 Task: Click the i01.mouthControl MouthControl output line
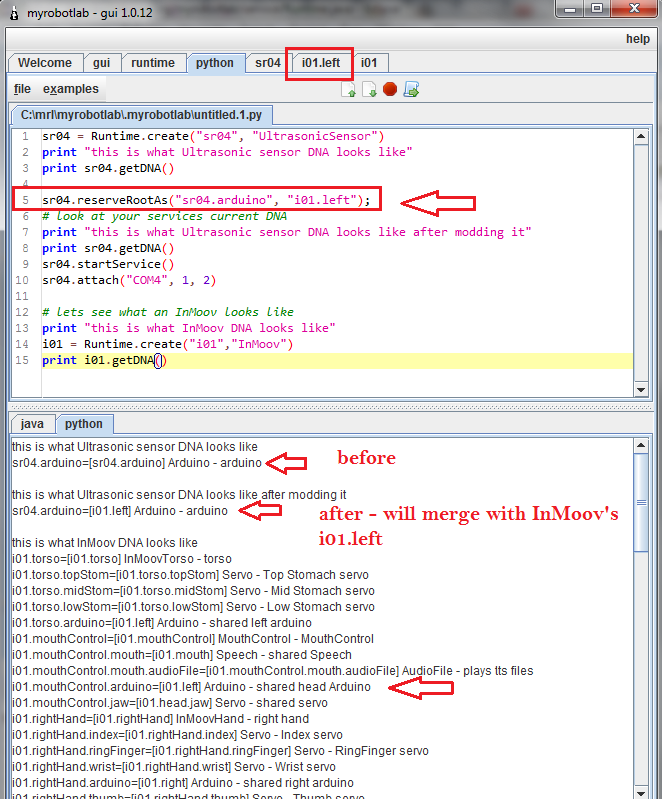point(193,639)
